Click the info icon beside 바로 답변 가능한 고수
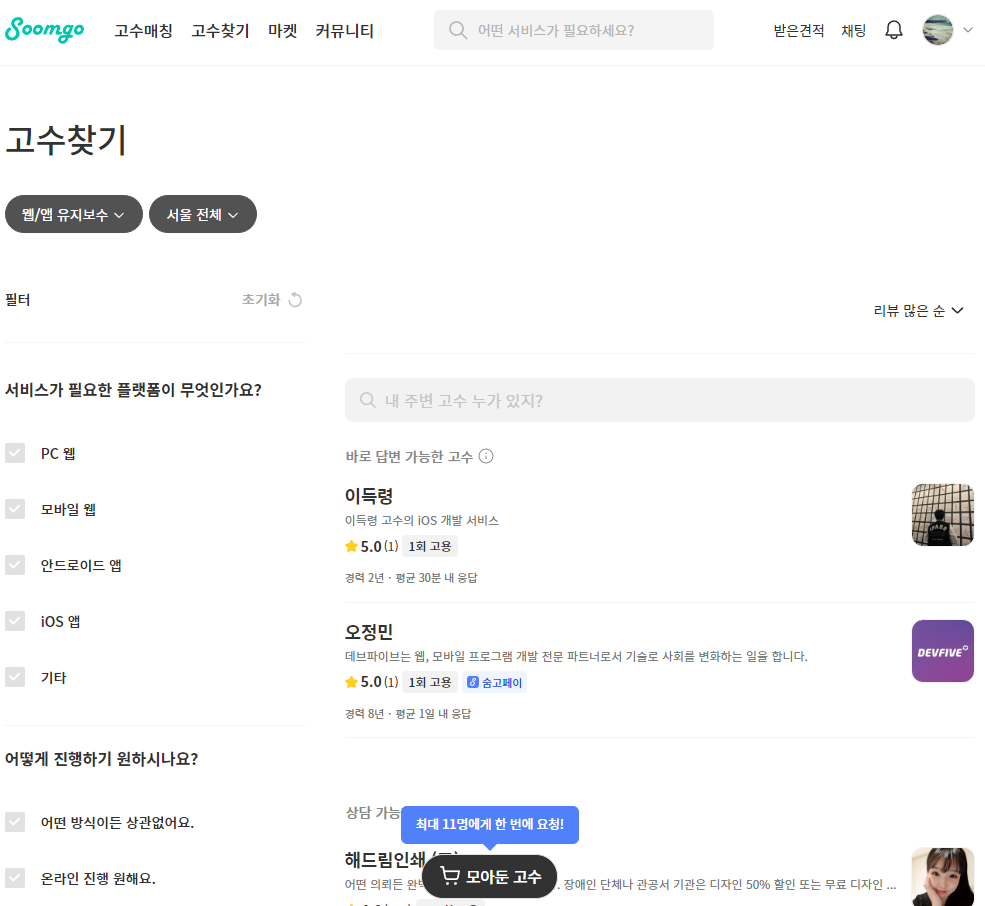This screenshot has width=985, height=906. pyautogui.click(x=486, y=457)
